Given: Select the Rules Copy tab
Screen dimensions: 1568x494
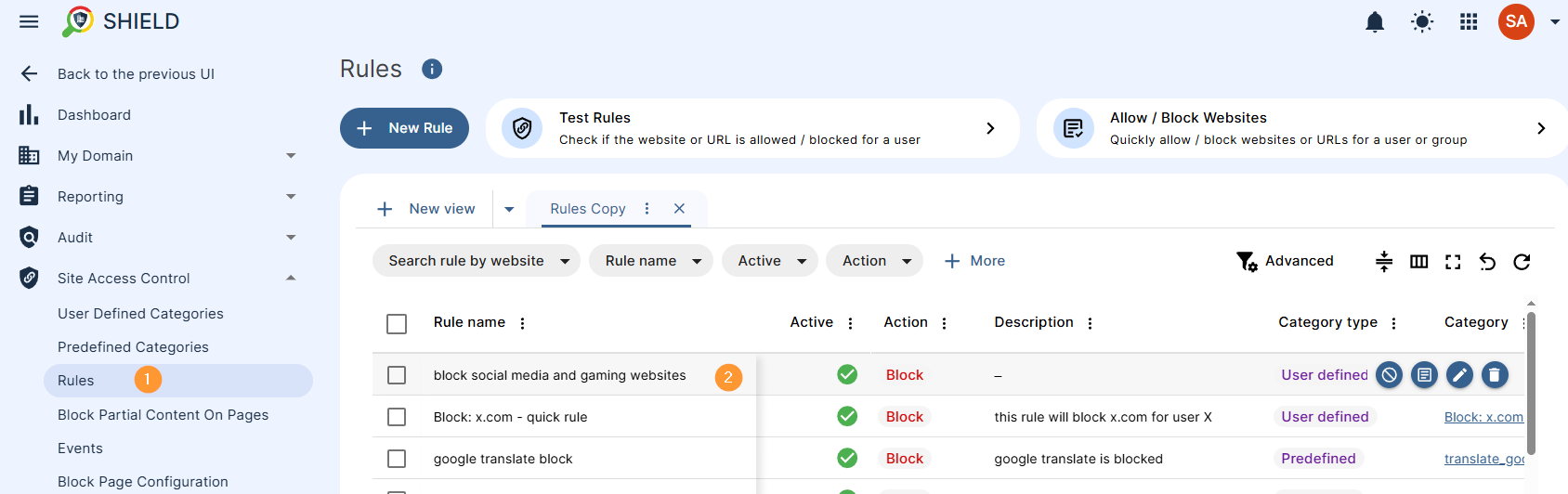Looking at the screenshot, I should tap(587, 209).
